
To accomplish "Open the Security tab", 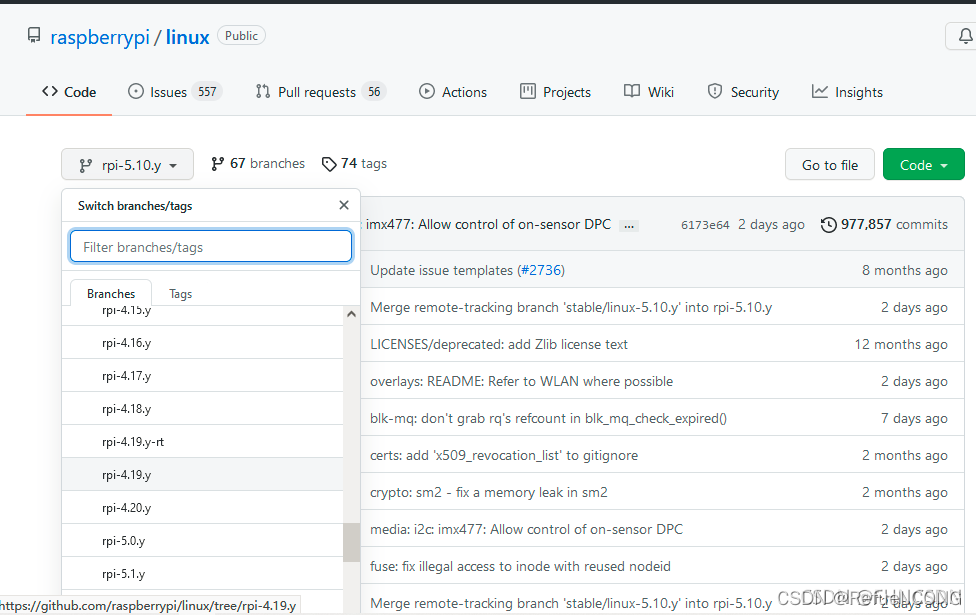I will click(x=743, y=92).
